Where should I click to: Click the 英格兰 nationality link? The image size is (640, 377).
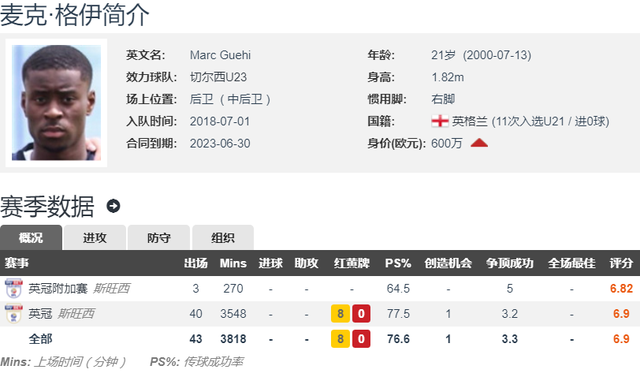[469, 121]
